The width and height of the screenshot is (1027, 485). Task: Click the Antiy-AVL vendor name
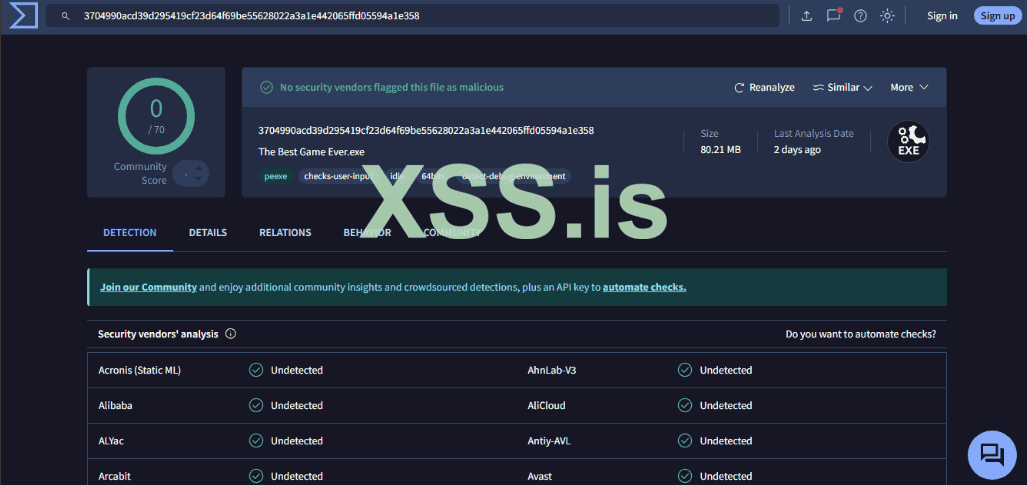[x=549, y=441]
